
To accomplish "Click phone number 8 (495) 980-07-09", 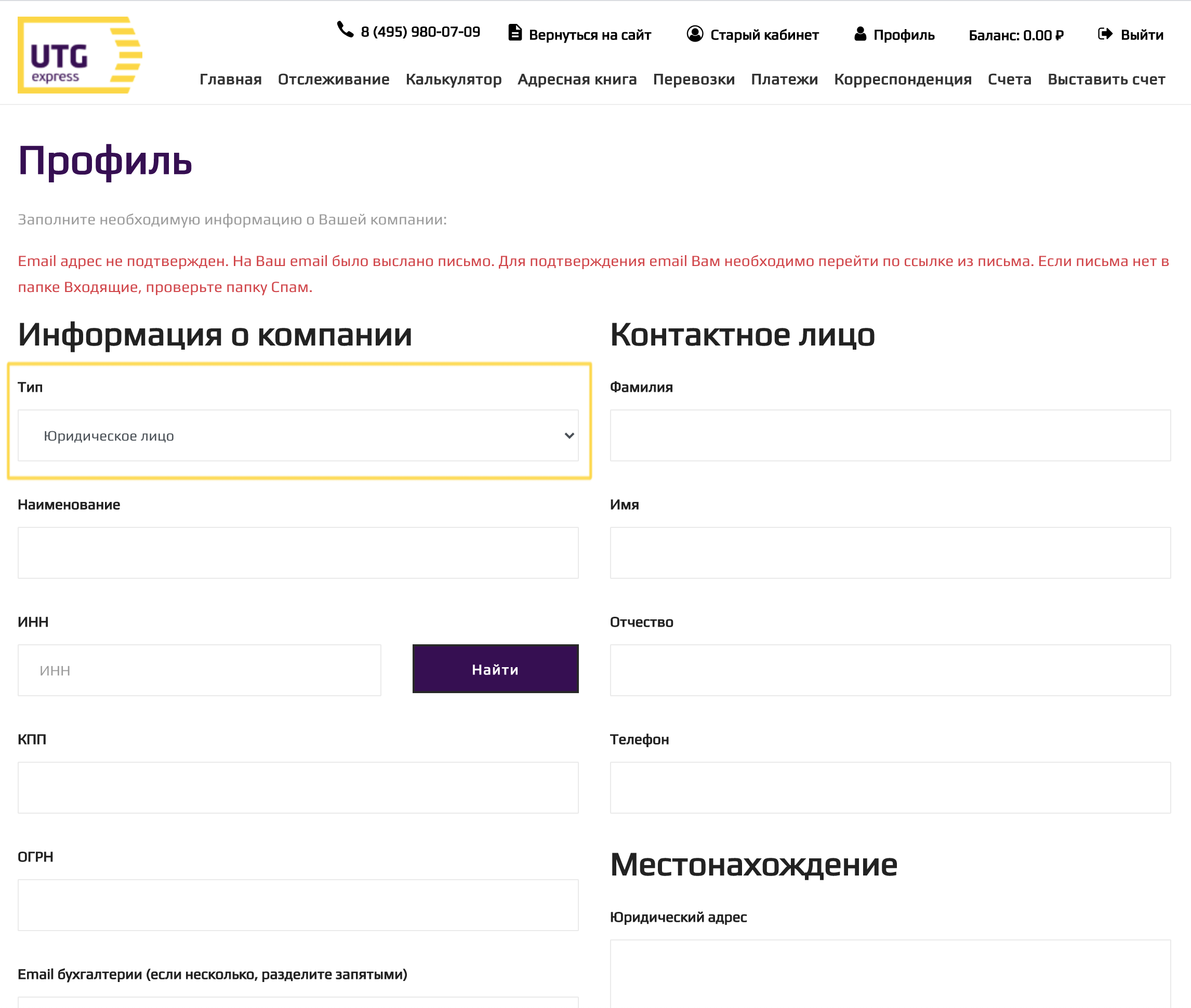I will (420, 32).
